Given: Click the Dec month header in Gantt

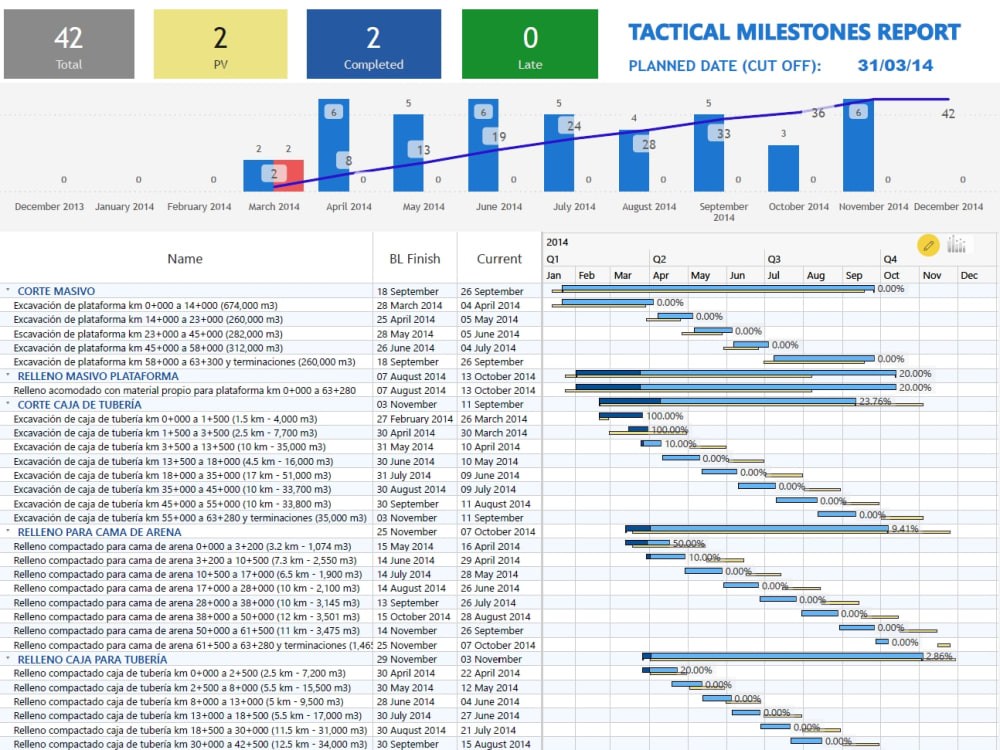Looking at the screenshot, I should (969, 276).
